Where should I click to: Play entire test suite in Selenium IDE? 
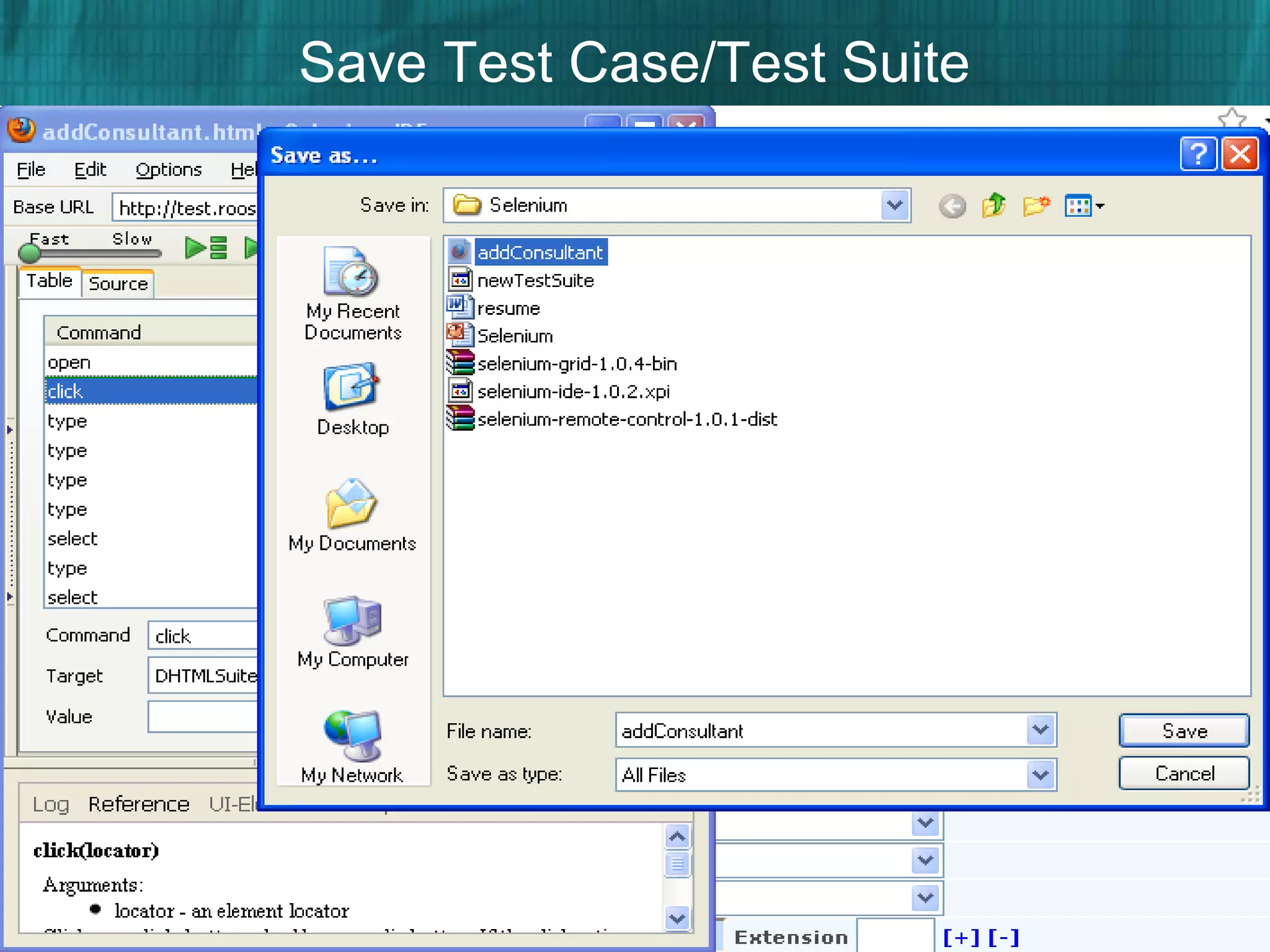pos(206,247)
